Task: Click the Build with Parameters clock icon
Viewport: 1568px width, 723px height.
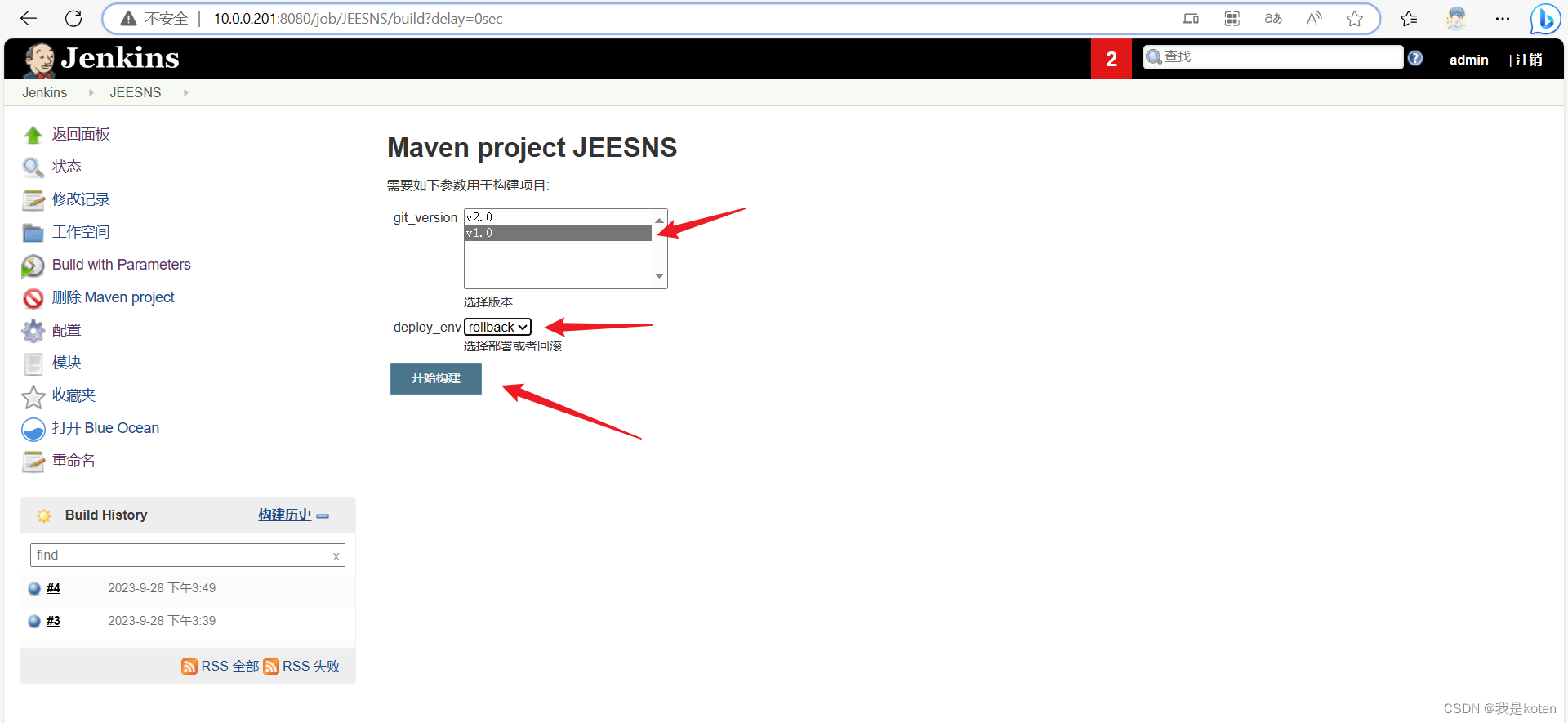Action: click(x=33, y=266)
